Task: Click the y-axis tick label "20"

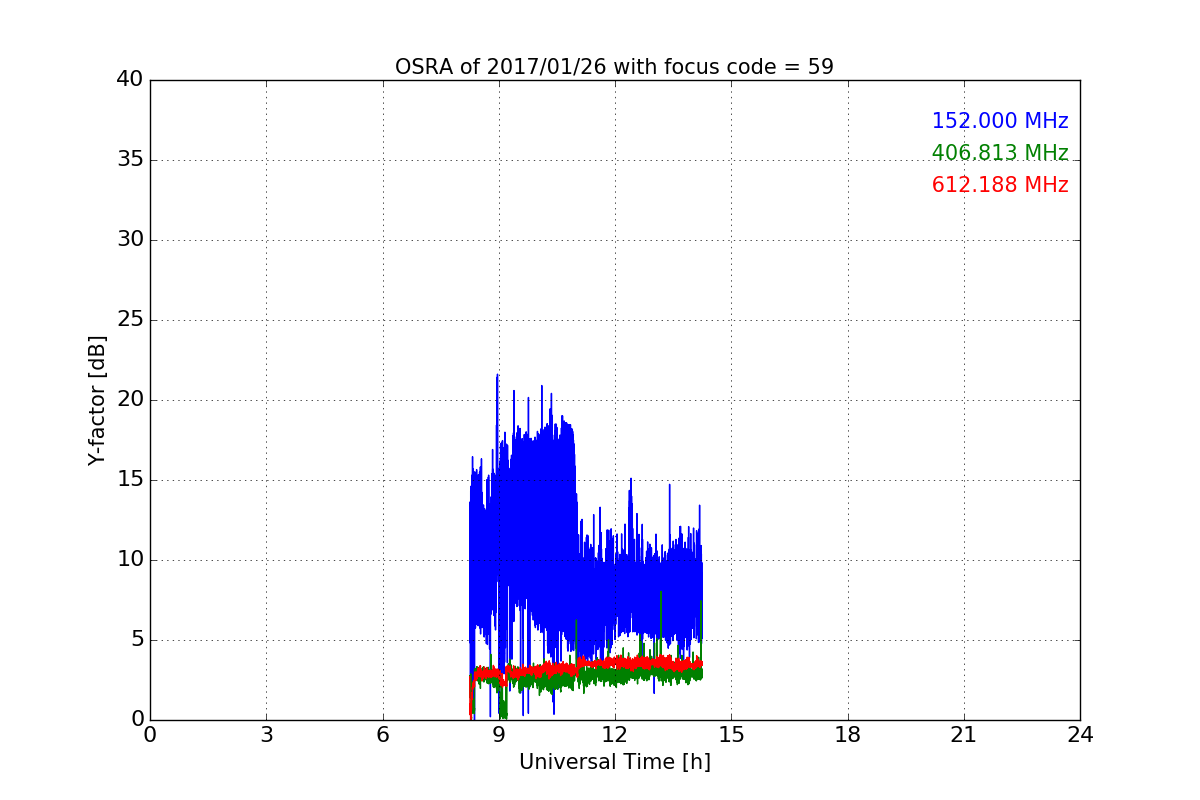Action: point(130,400)
